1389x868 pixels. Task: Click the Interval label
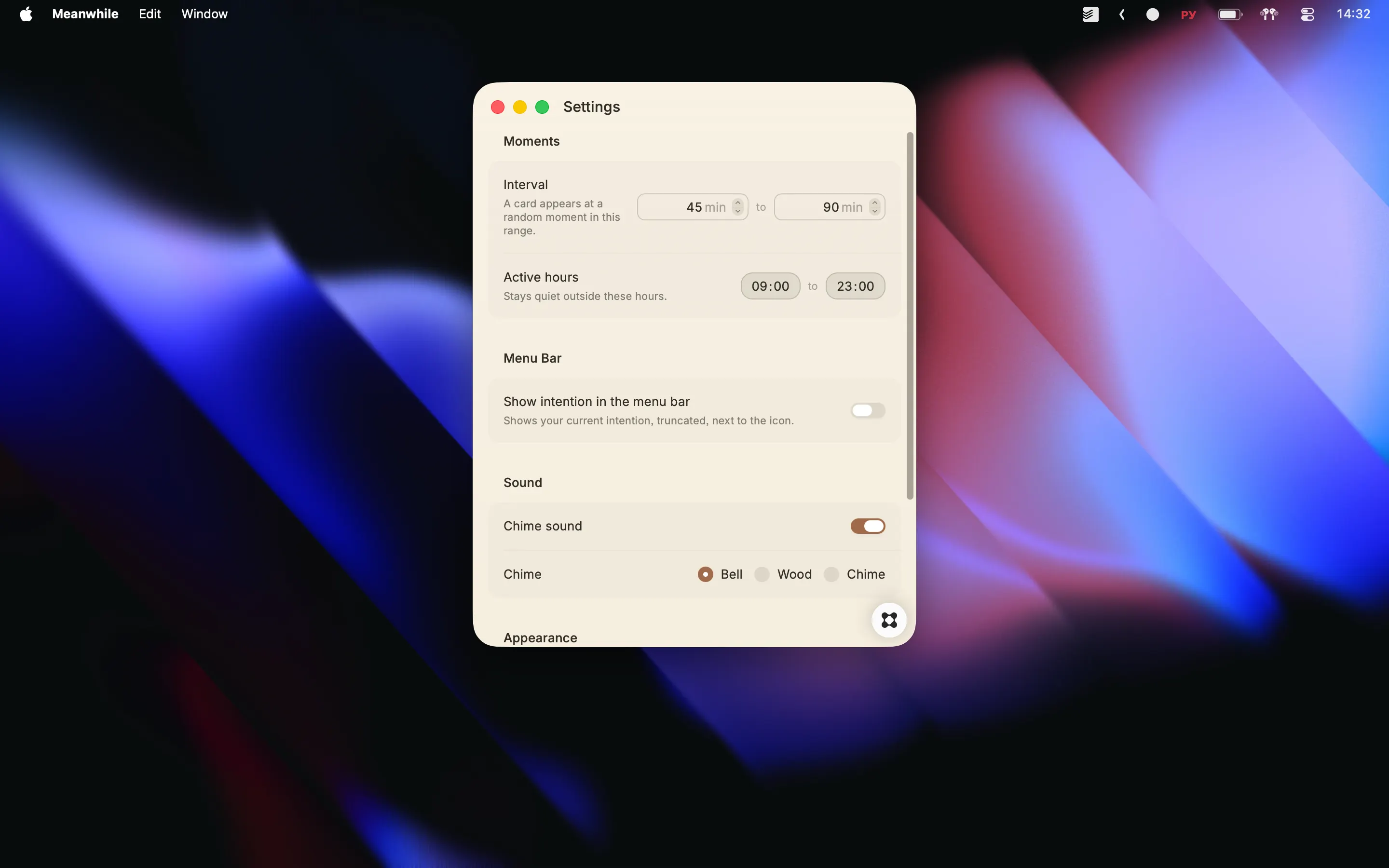click(525, 185)
